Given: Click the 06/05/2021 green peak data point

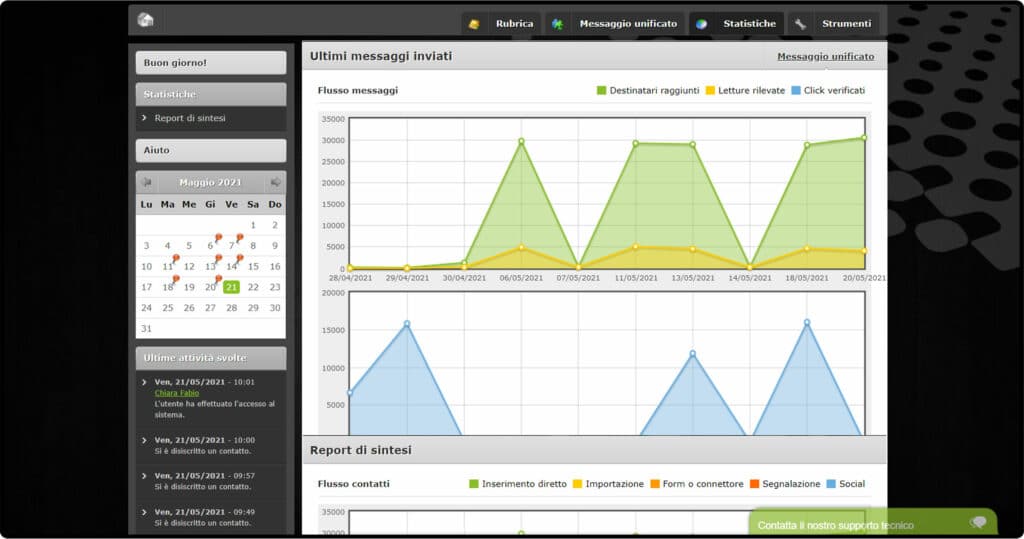Looking at the screenshot, I should pos(521,141).
